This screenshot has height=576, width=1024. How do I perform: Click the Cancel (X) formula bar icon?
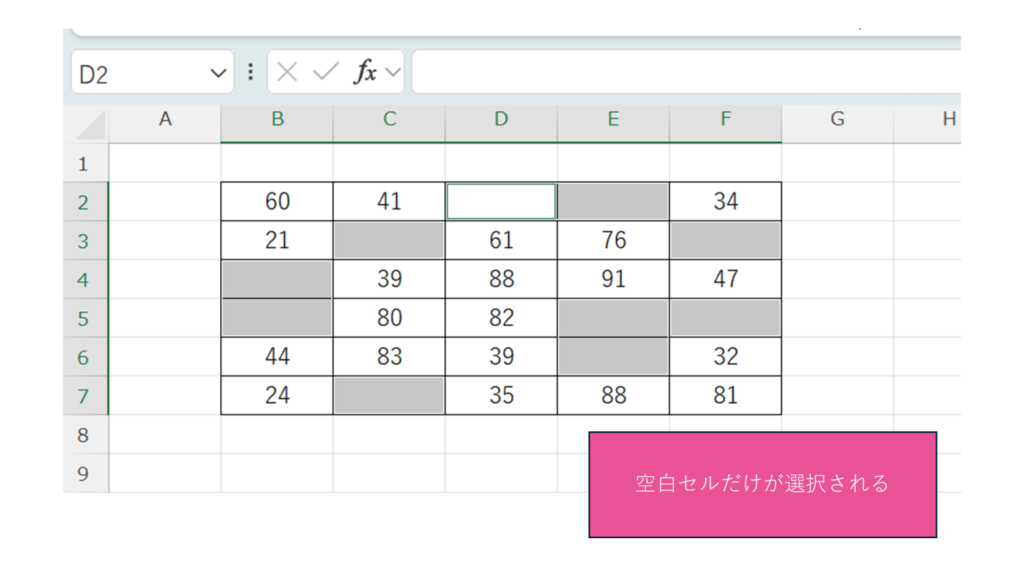point(288,73)
